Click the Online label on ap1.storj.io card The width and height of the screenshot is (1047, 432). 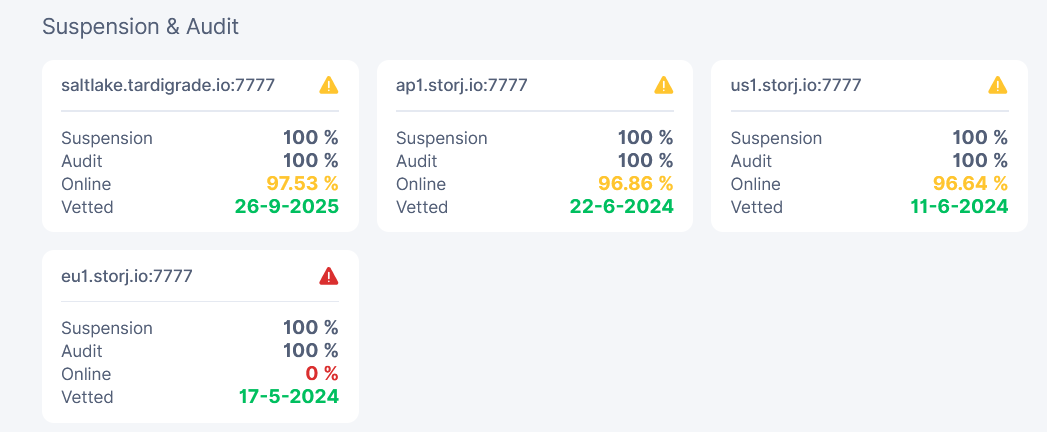pyautogui.click(x=421, y=184)
